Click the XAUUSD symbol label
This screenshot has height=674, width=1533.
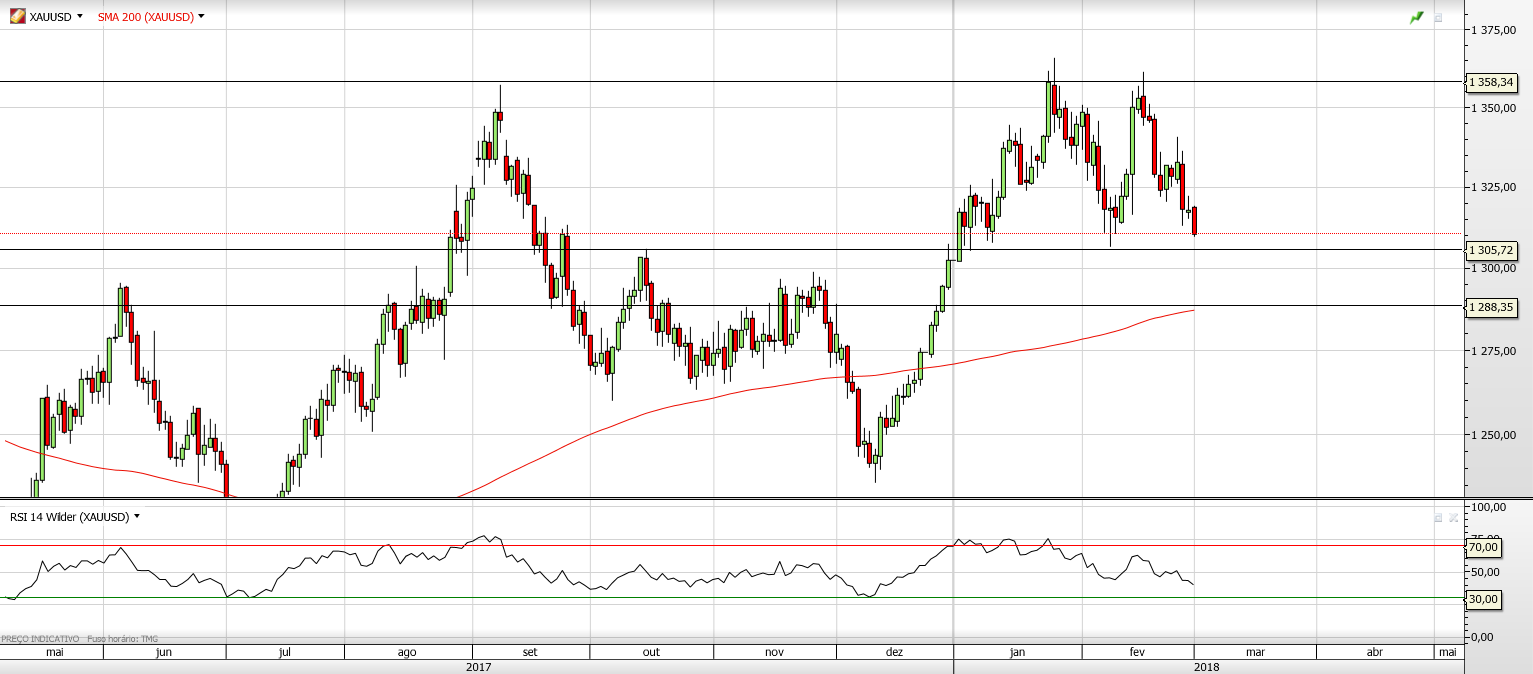click(x=51, y=17)
